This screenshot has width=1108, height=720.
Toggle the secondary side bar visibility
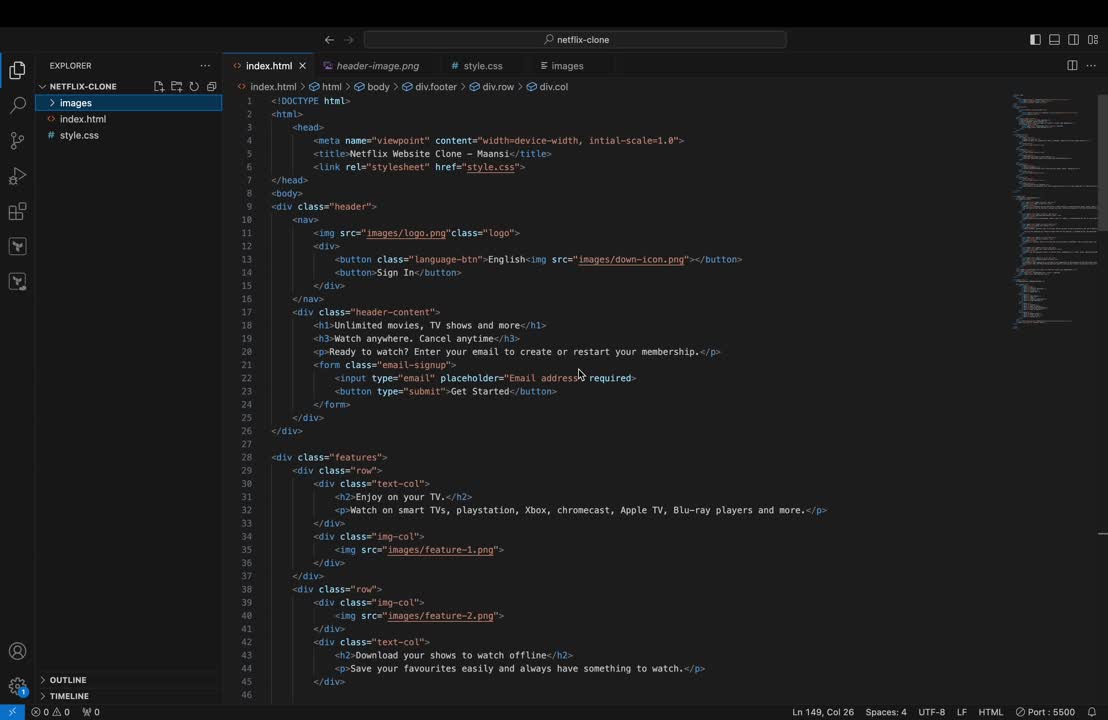pos(1073,40)
